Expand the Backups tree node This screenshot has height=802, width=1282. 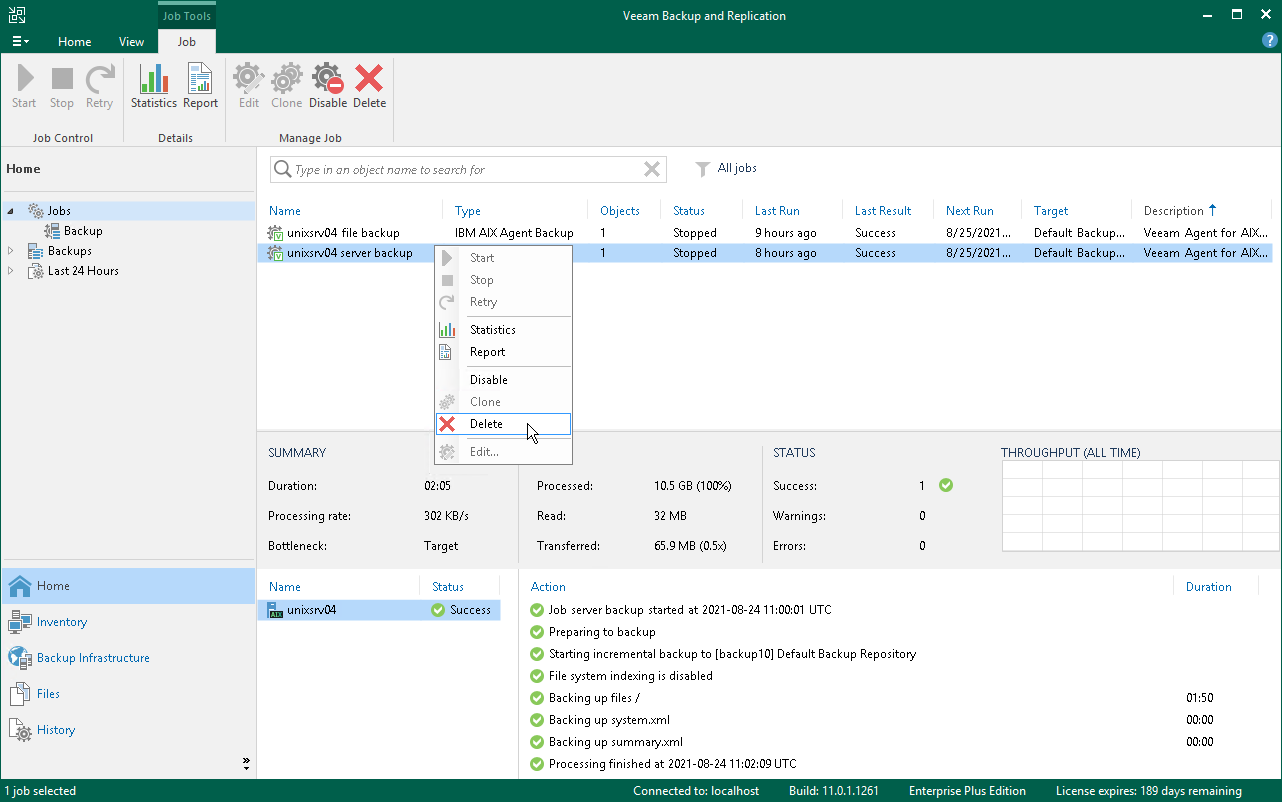[11, 251]
